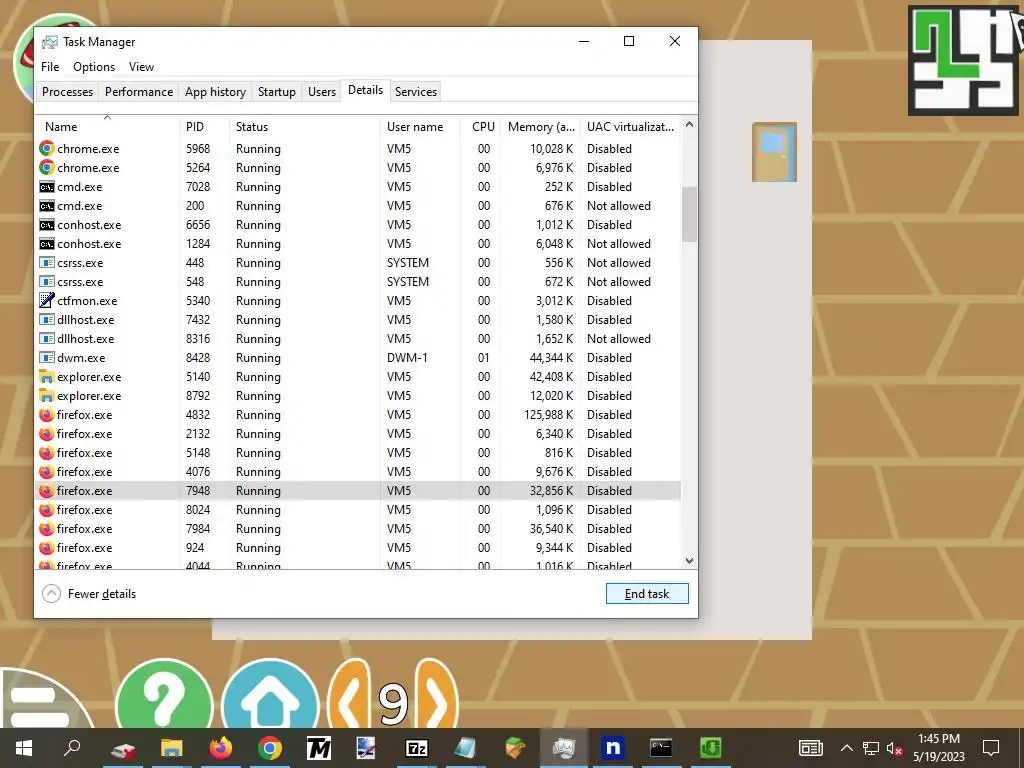Sort by the Memory column header
The height and width of the screenshot is (768, 1024).
(541, 127)
